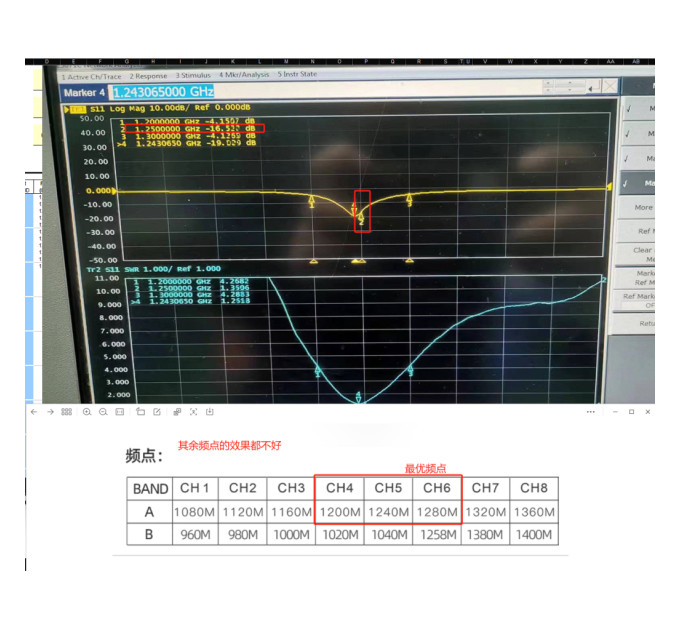The width and height of the screenshot is (680, 630).
Task: Click marker readout 1.2430650 GHz -19.029 dB
Action: click(187, 143)
